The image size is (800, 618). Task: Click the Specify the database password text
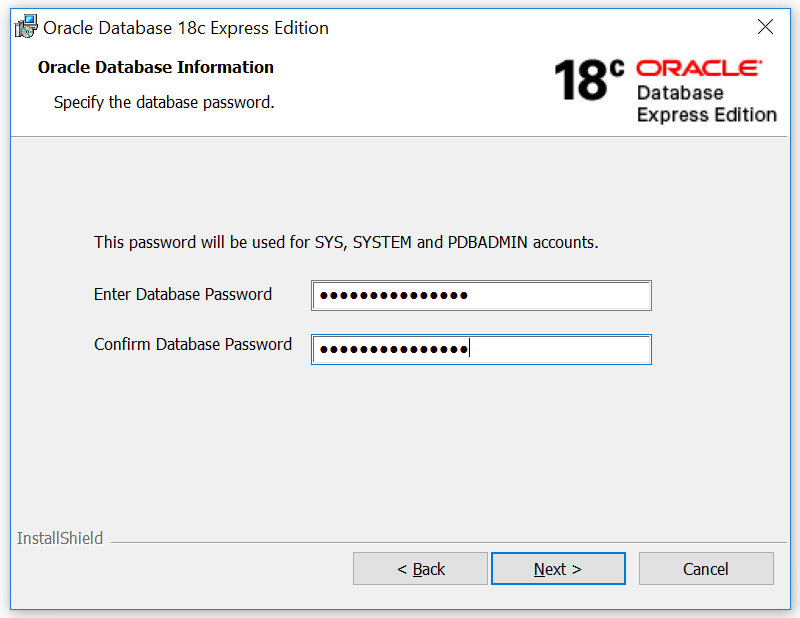tap(164, 102)
